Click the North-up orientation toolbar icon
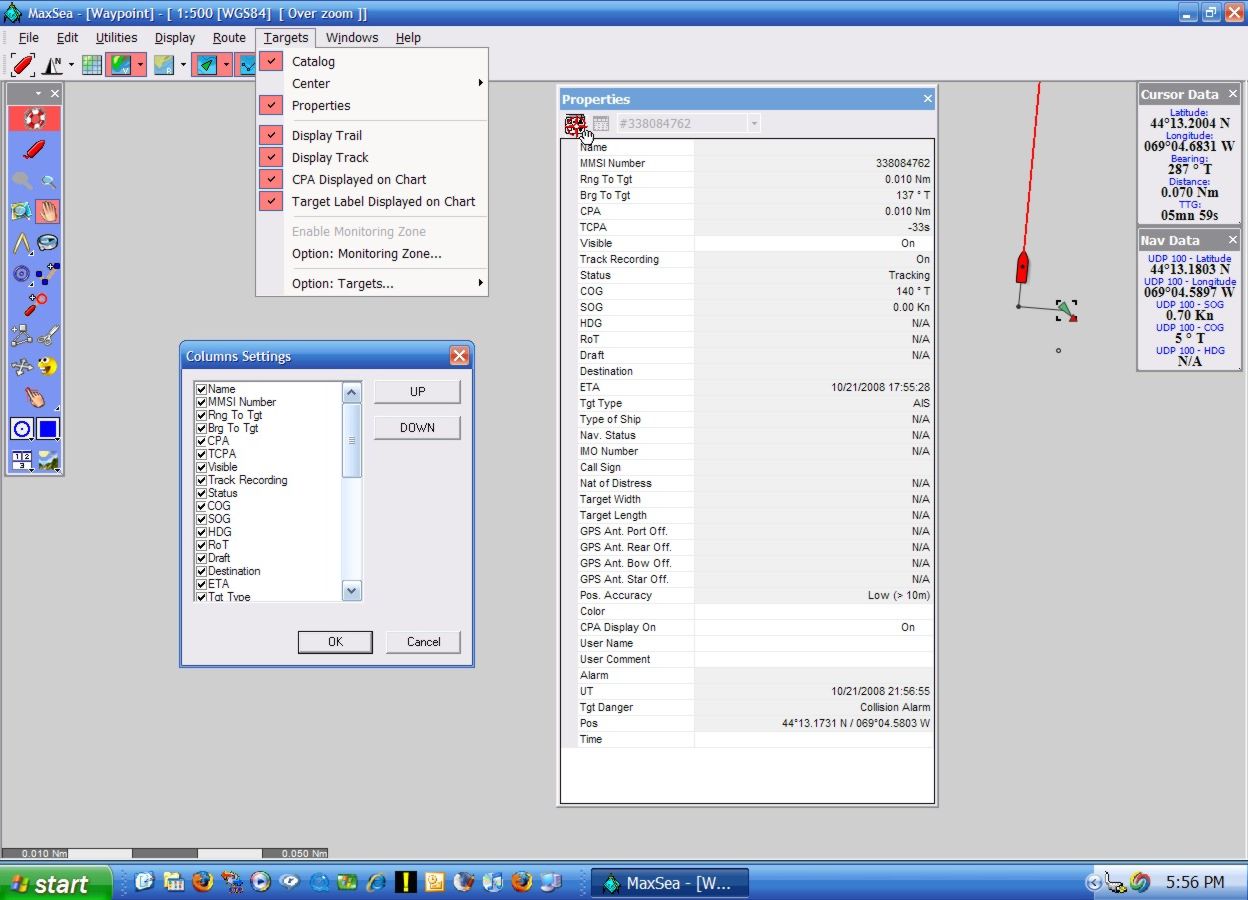Image resolution: width=1248 pixels, height=900 pixels. coord(52,65)
